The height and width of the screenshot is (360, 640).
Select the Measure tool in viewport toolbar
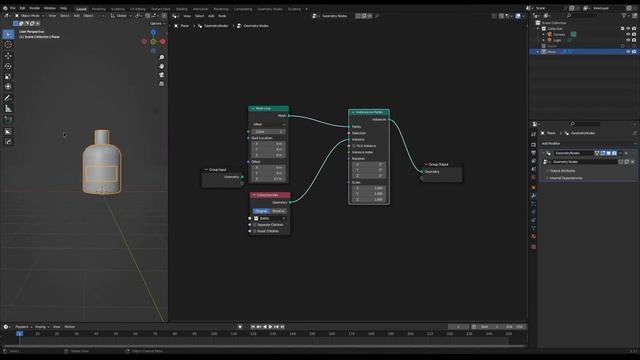[x=8, y=109]
